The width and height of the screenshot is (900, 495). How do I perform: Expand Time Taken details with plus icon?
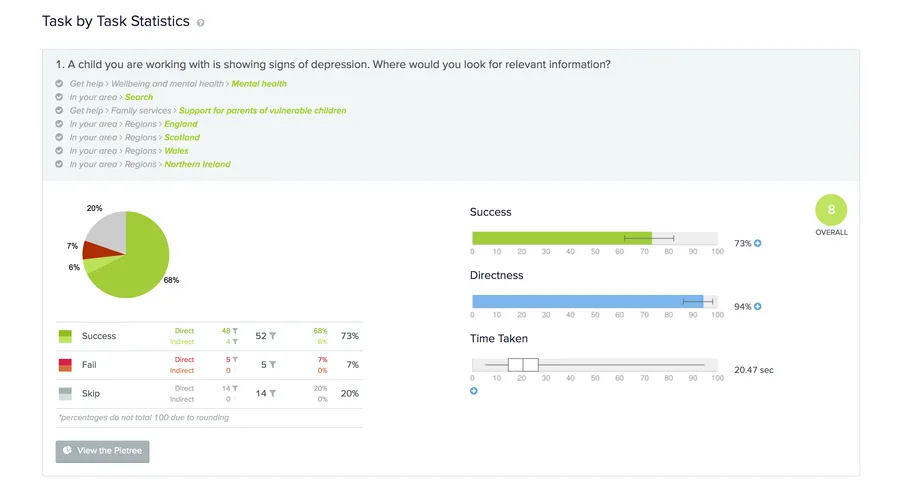[x=474, y=391]
